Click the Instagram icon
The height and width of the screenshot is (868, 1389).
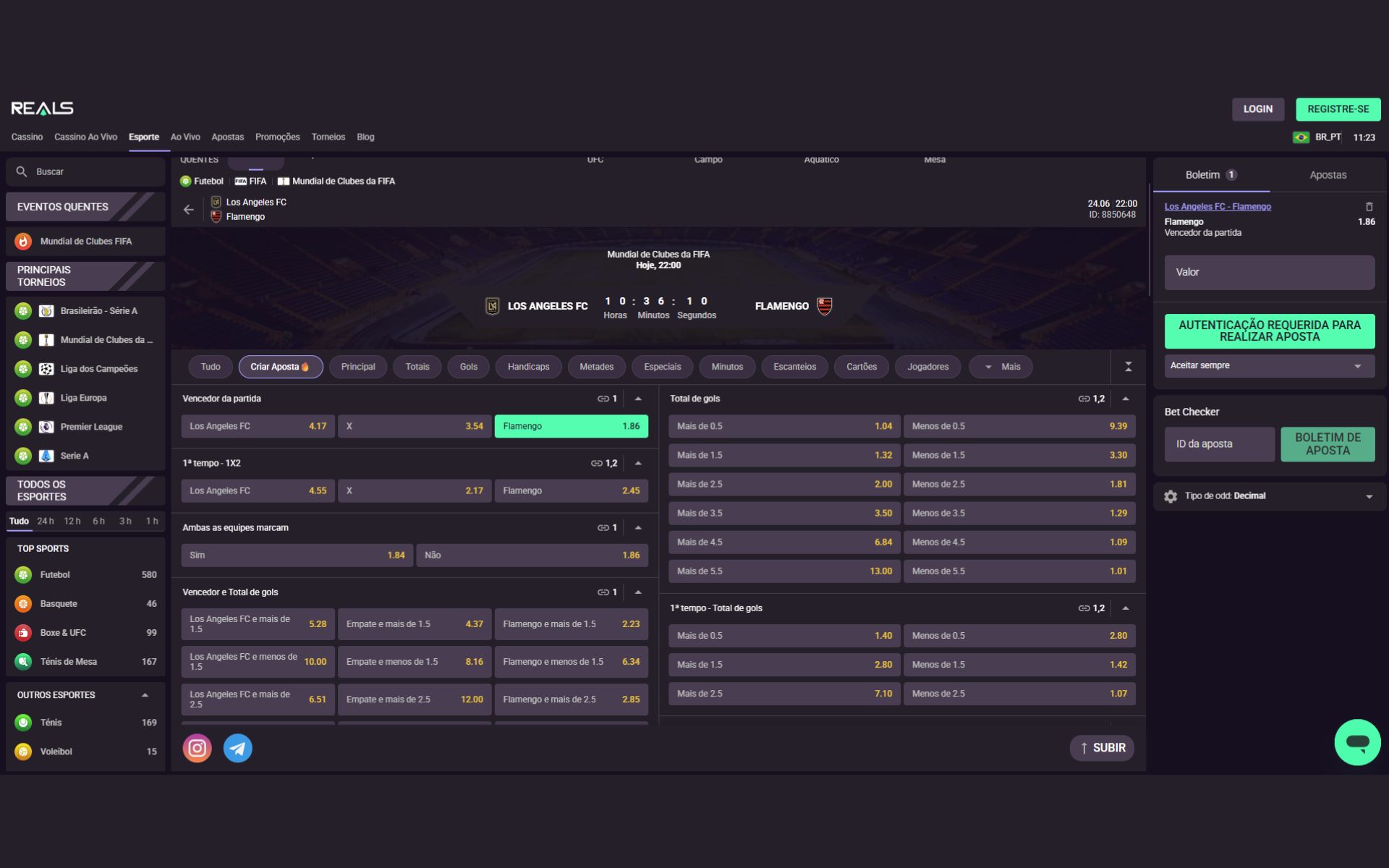click(x=197, y=748)
